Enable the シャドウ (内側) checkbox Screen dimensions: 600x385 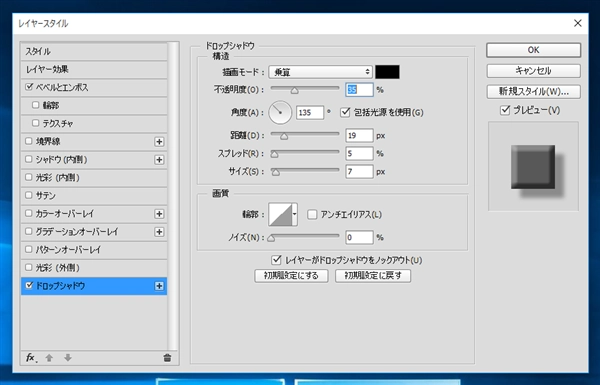(29, 159)
